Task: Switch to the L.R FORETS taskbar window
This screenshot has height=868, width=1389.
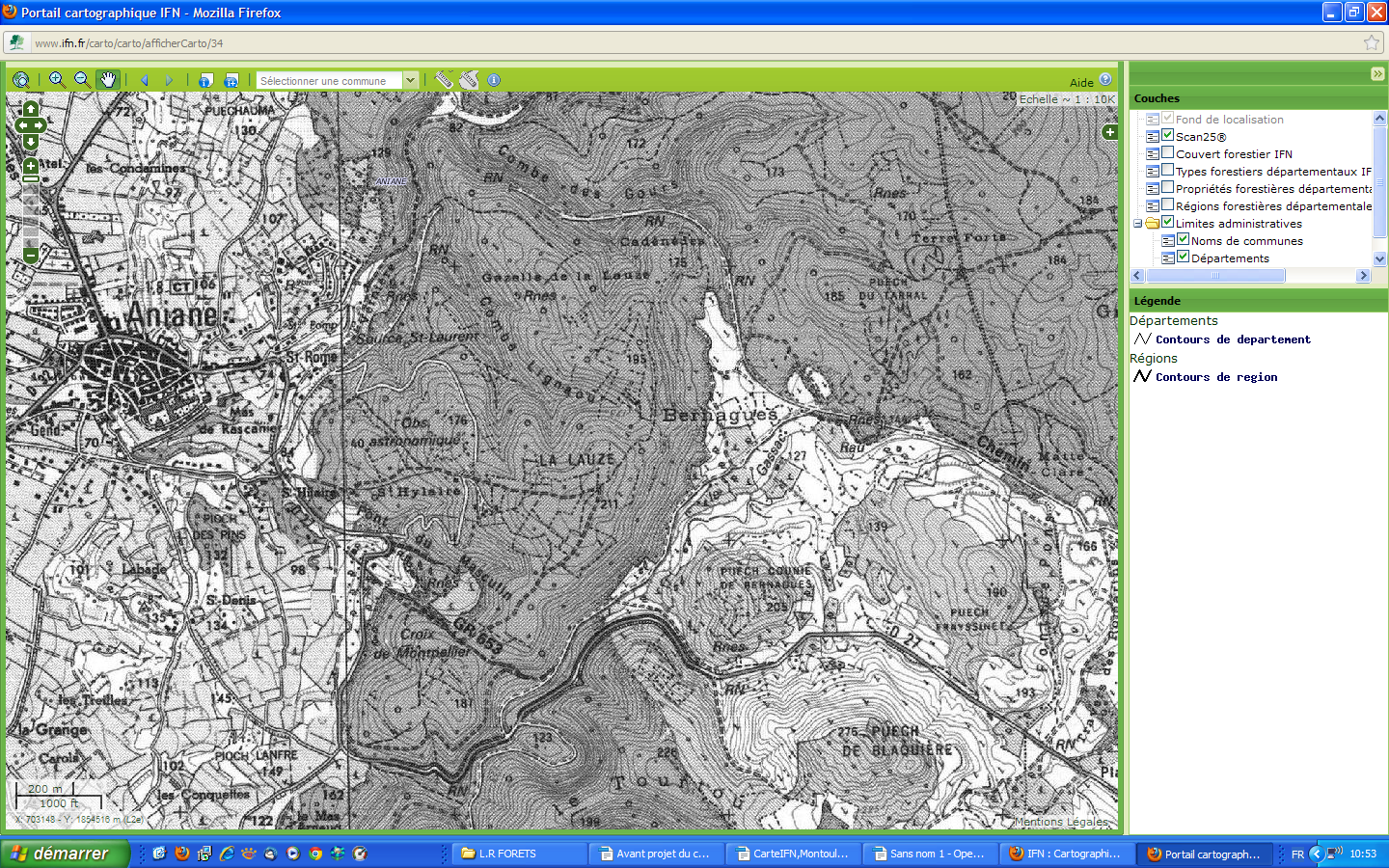Action: [x=519, y=854]
